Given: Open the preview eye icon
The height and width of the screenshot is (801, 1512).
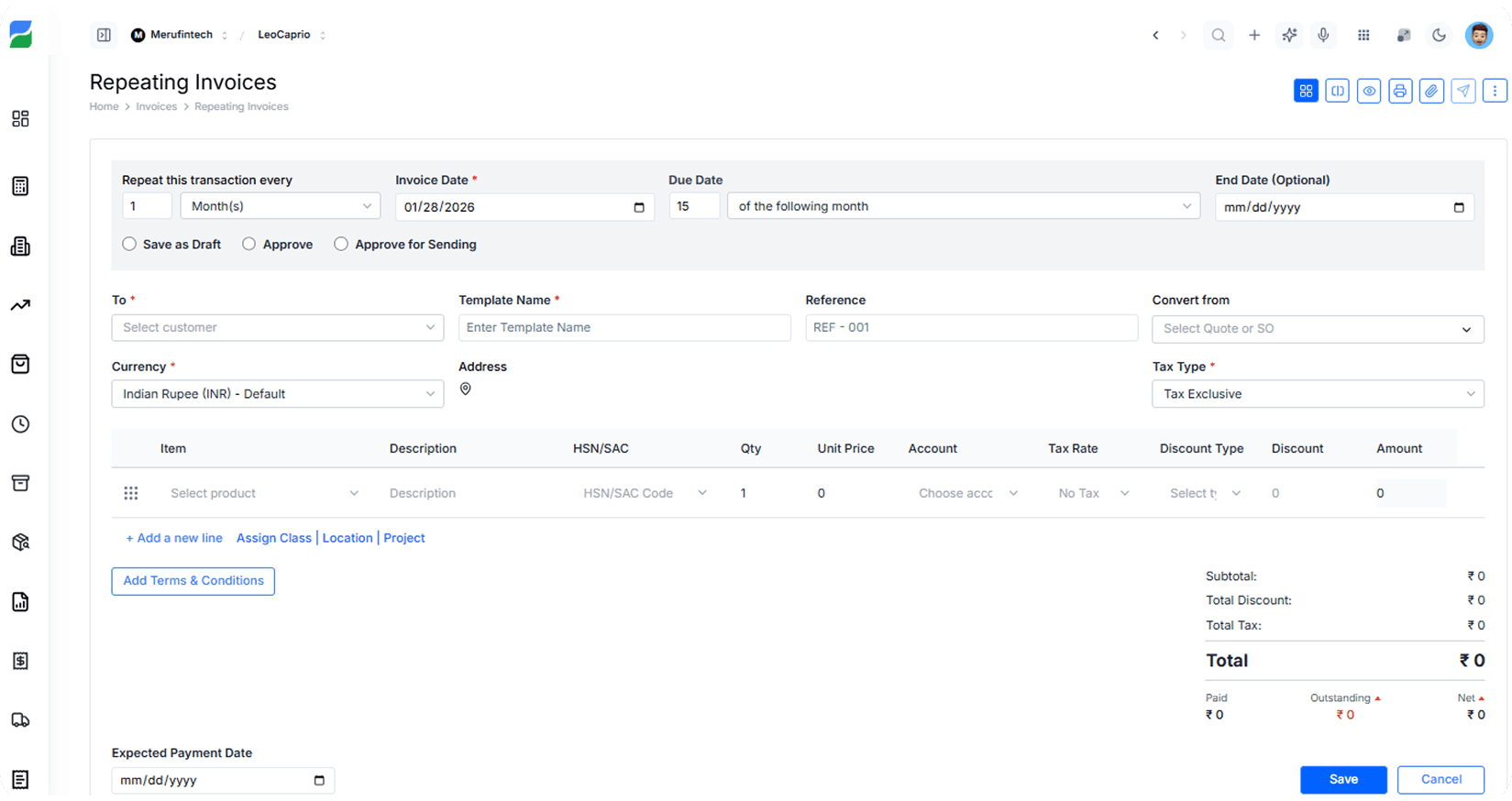Looking at the screenshot, I should tap(1369, 91).
